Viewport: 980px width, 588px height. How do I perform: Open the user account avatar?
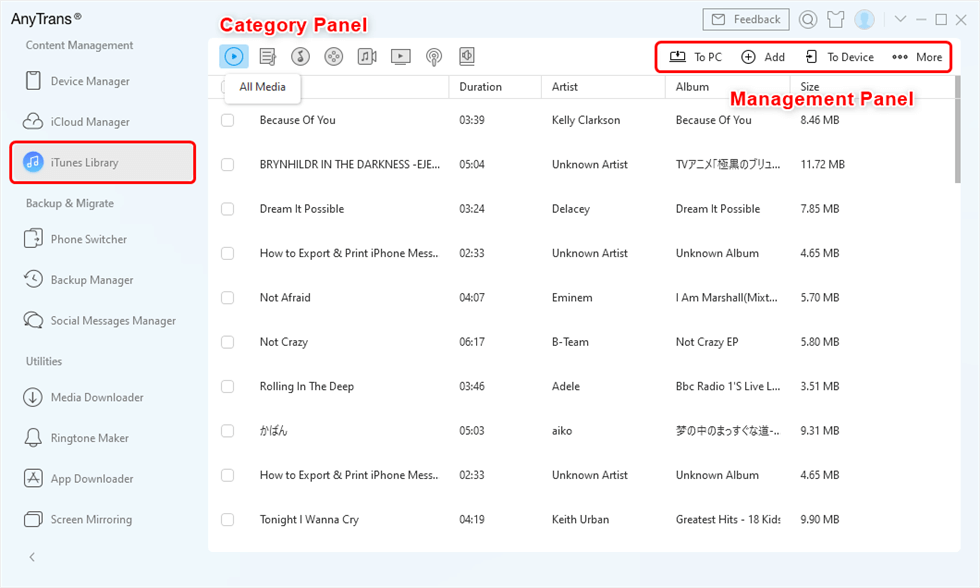coord(864,20)
